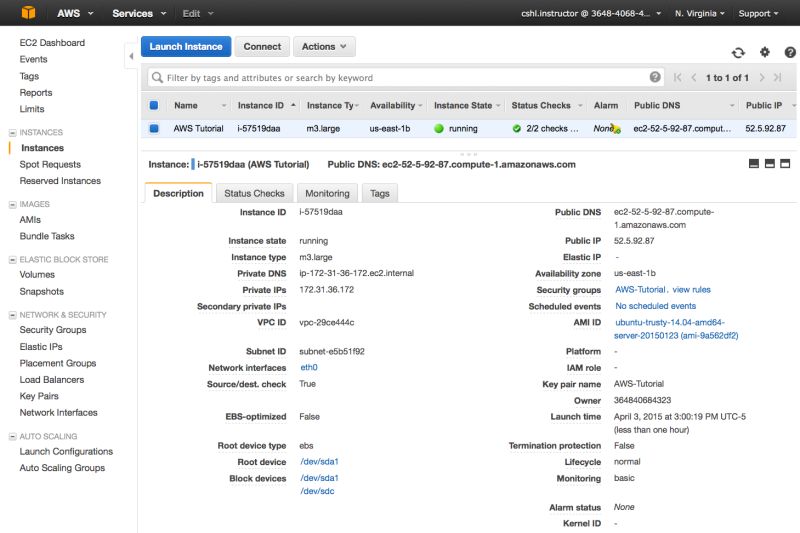Collapse the AUTO SCALING section
800x533 pixels.
[12, 437]
